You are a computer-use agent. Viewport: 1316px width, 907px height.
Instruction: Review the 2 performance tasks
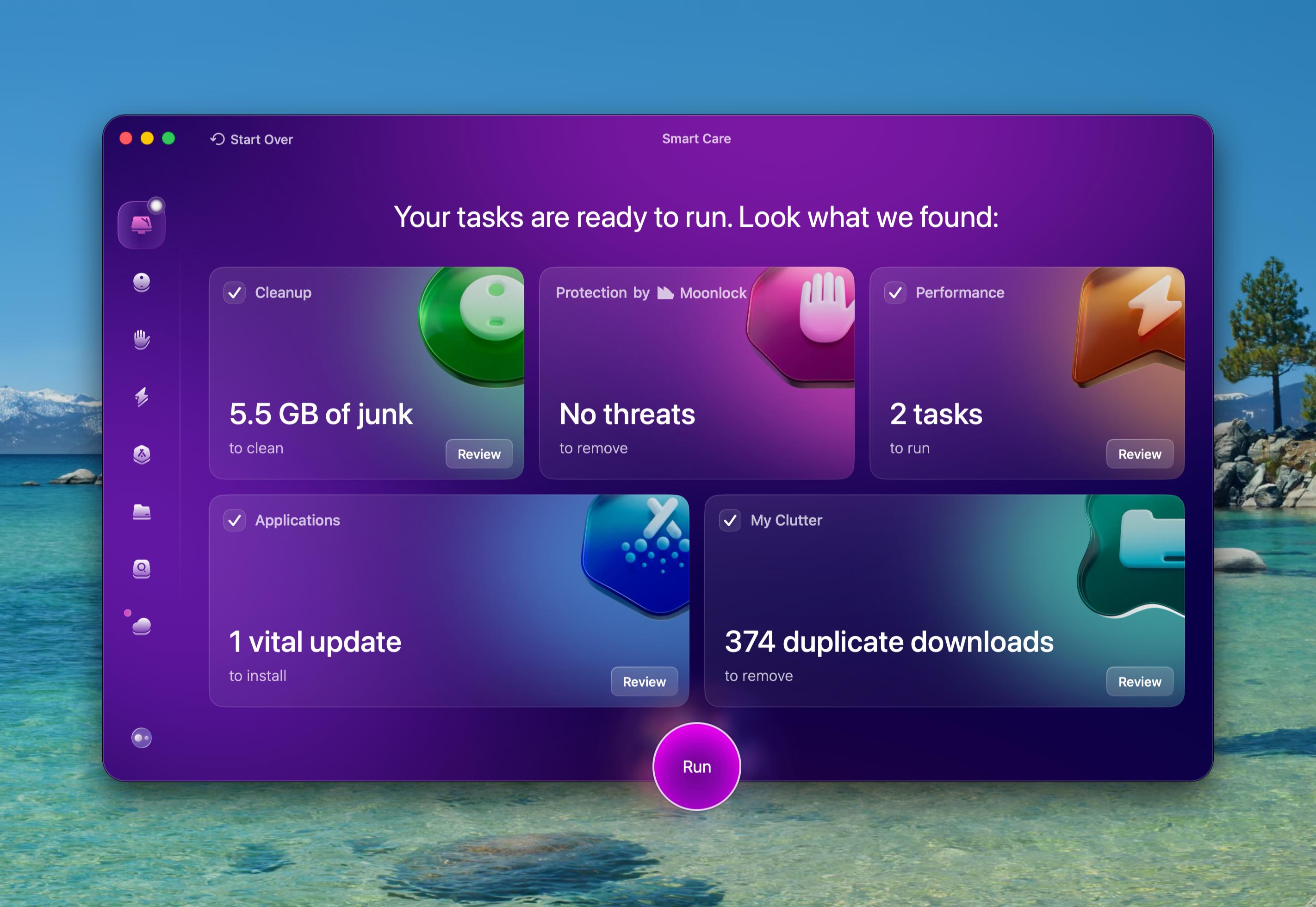point(1139,453)
